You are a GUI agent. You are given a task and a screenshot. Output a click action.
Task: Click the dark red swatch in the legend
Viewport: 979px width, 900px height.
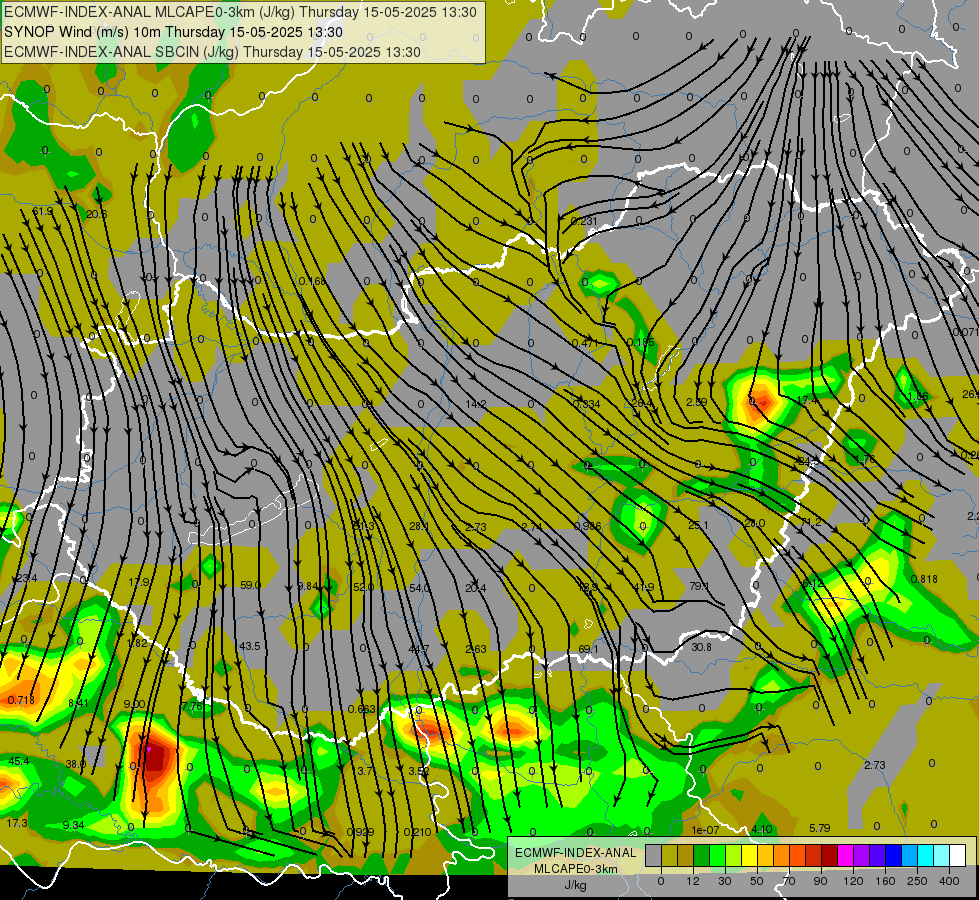pyautogui.click(x=829, y=855)
